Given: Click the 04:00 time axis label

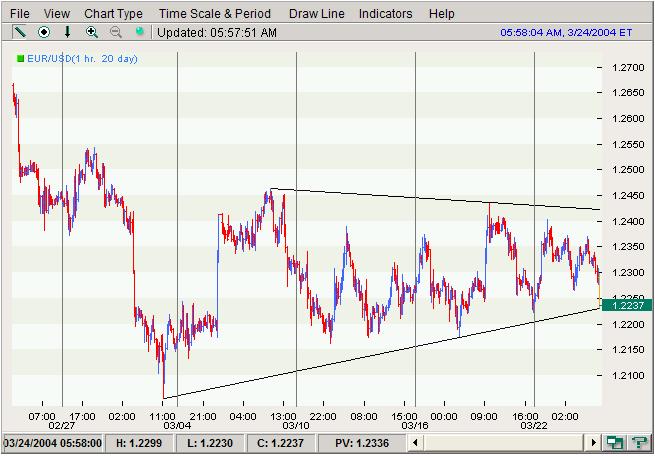Looking at the screenshot, I should coord(243,416).
